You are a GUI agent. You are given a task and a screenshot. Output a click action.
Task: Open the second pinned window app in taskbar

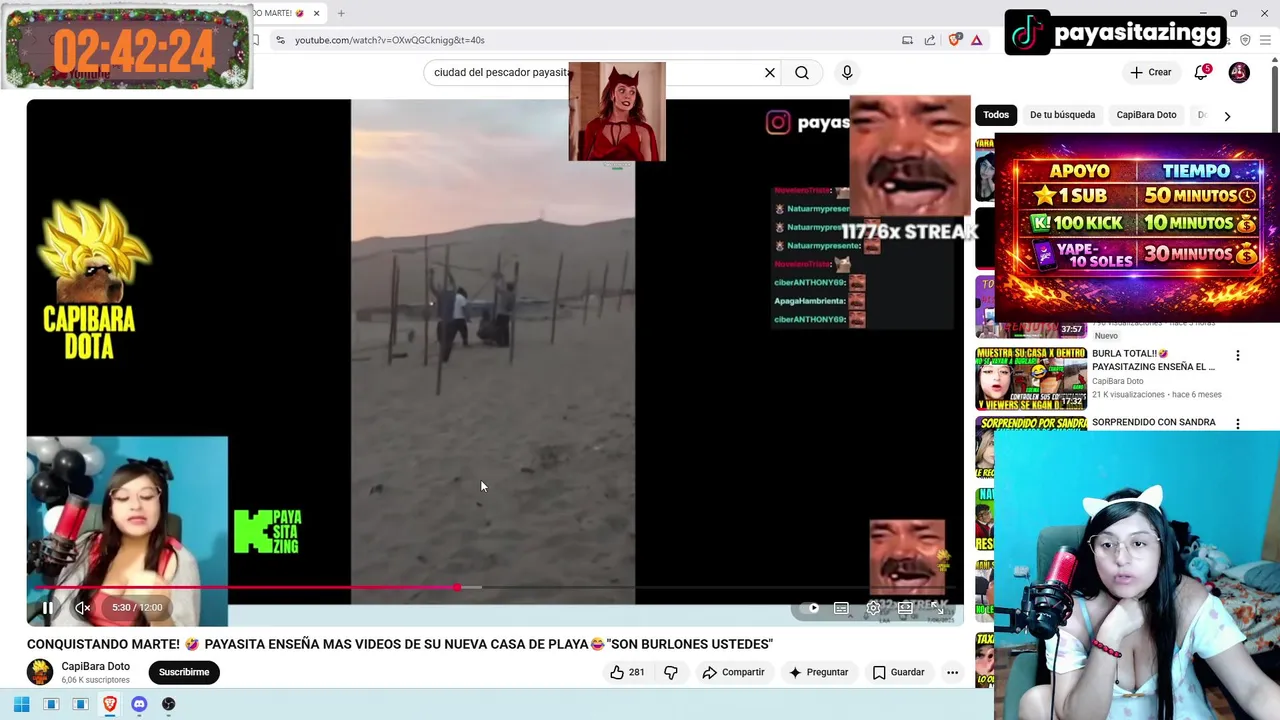[x=80, y=704]
